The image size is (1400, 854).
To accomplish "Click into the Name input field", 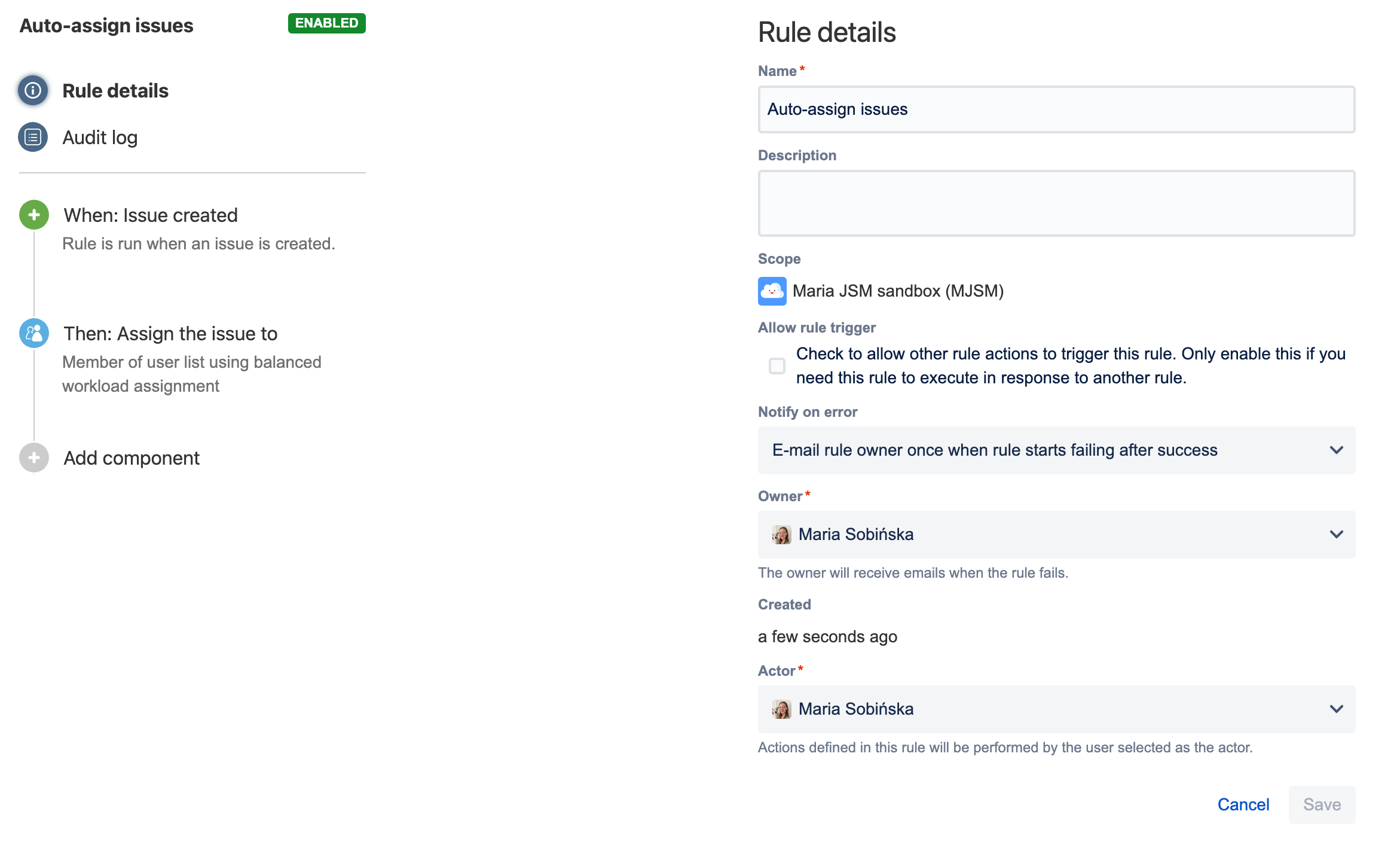I will coord(1056,109).
